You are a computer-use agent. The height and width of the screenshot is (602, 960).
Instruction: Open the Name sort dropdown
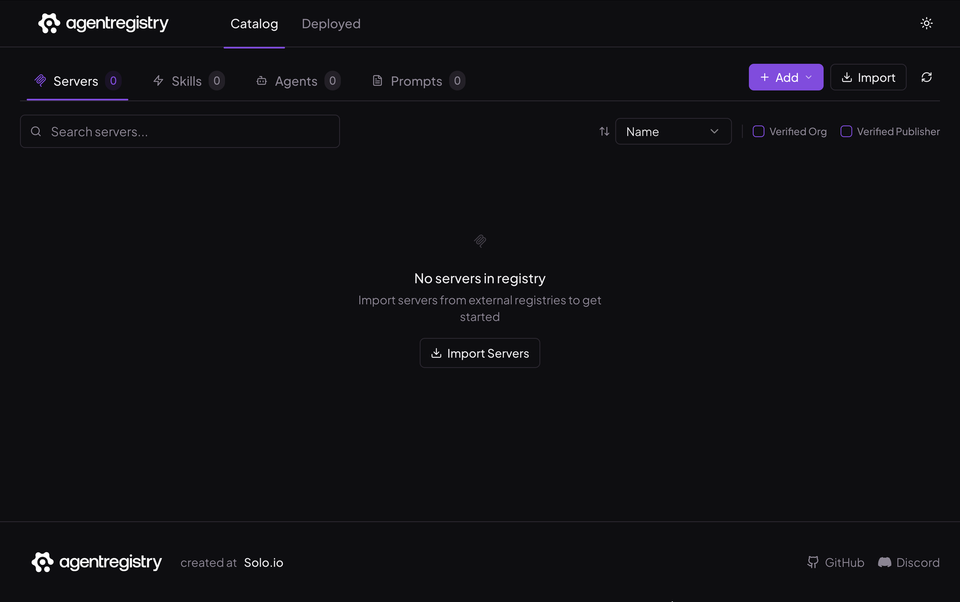[x=673, y=131]
